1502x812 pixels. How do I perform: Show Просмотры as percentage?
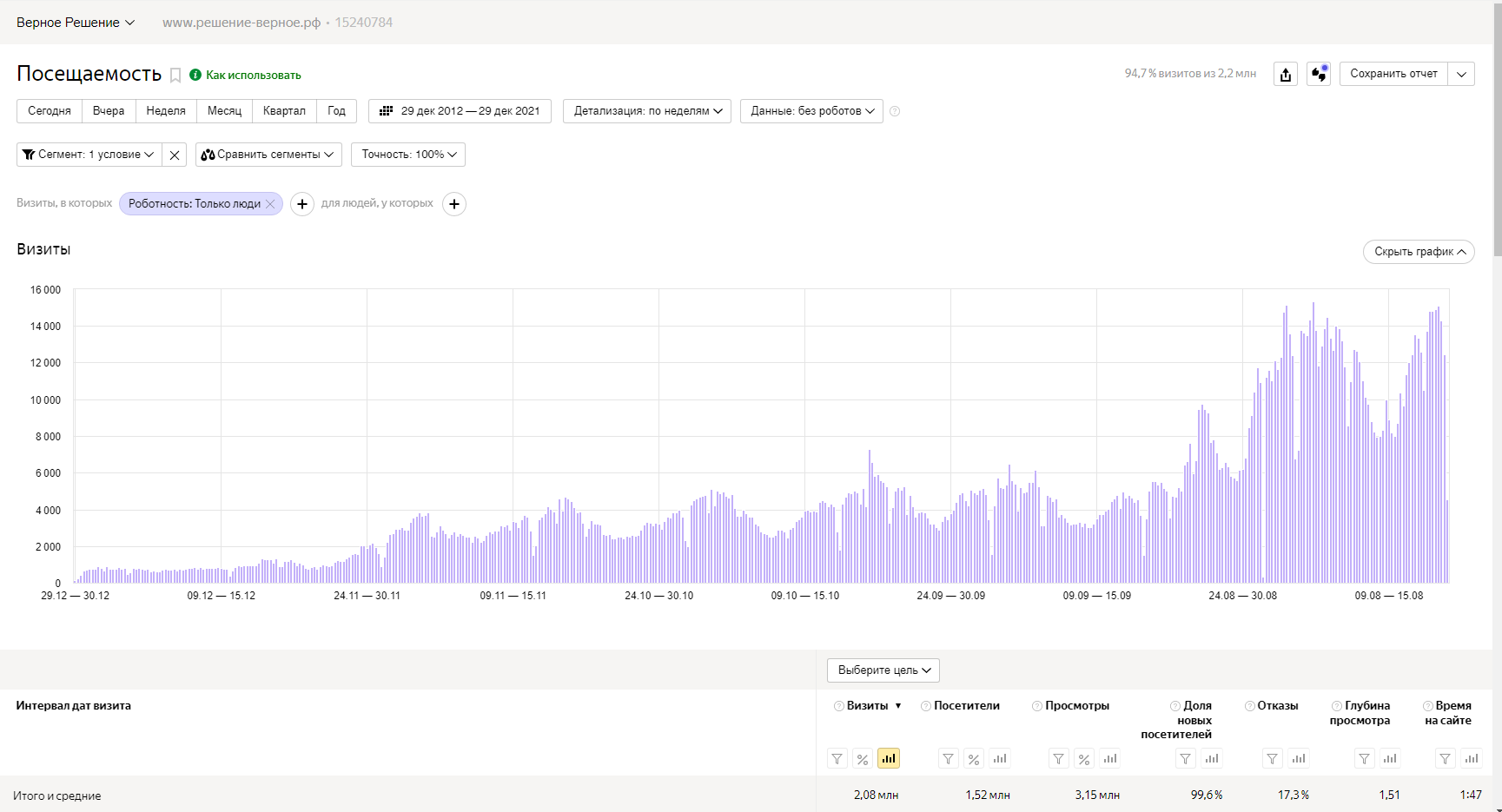click(1084, 759)
